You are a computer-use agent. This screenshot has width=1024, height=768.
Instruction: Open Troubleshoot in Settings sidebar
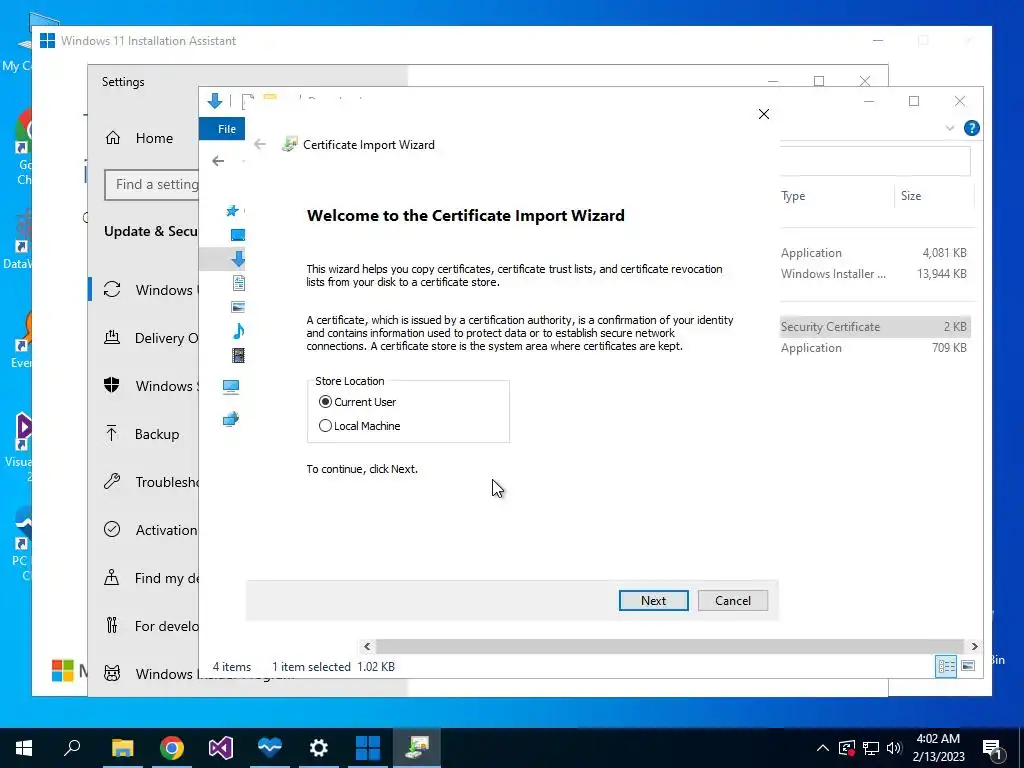(150, 482)
